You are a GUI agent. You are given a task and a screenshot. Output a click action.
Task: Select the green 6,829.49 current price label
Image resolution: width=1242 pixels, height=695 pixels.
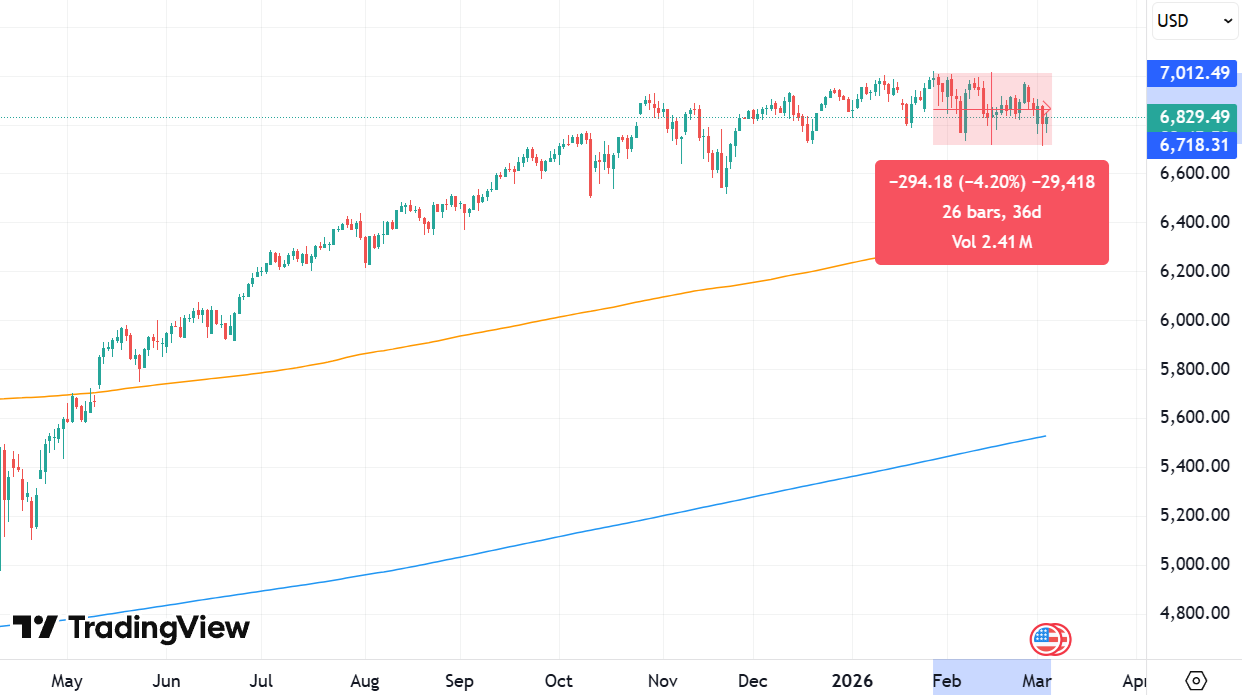[1194, 116]
